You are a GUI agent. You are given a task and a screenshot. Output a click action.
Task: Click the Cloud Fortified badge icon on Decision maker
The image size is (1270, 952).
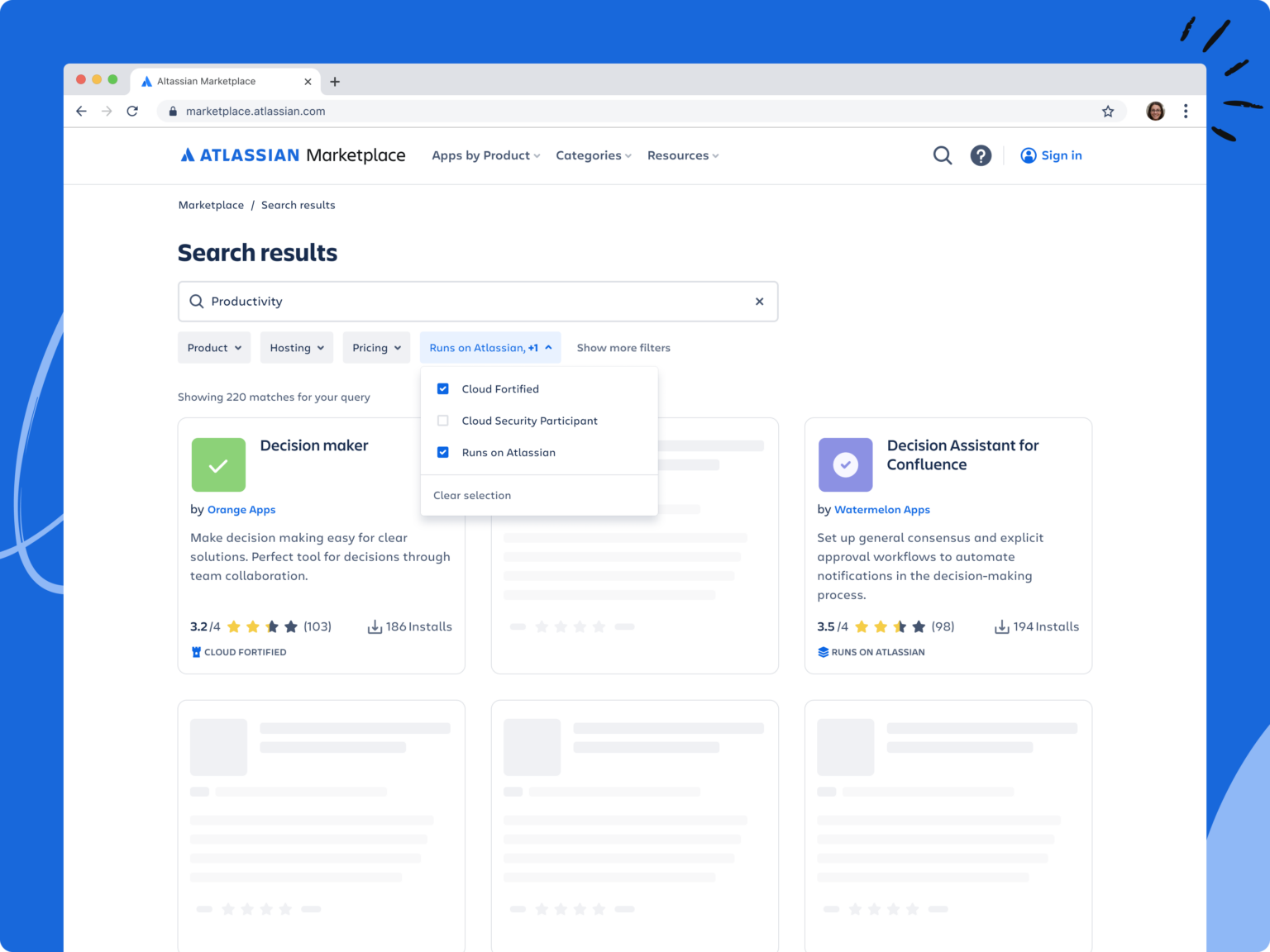pos(195,652)
